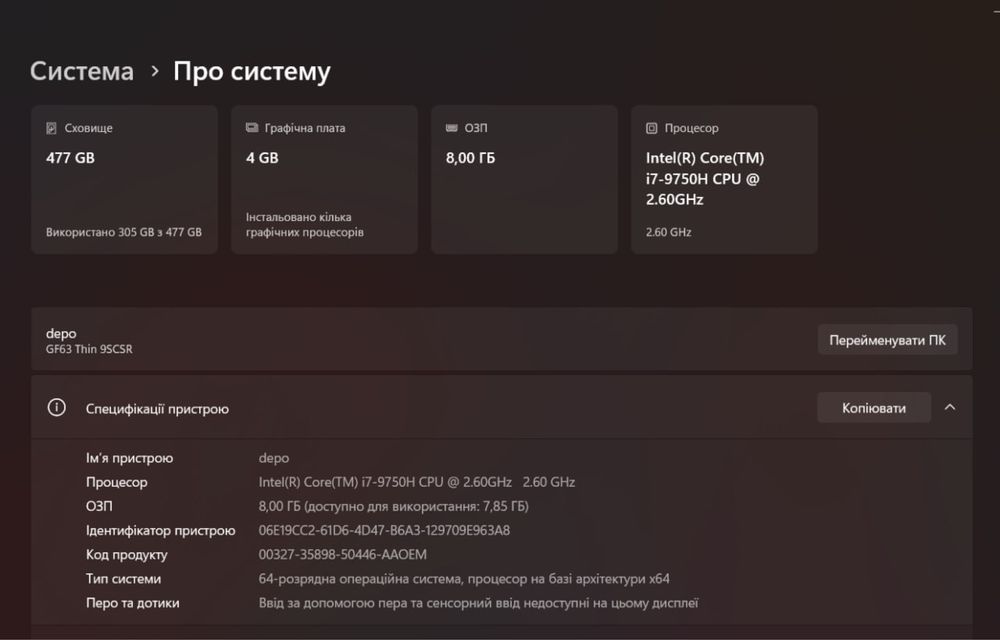Collapse the Специфікації пристрою section chevron
This screenshot has height=640, width=1000.
click(x=950, y=407)
